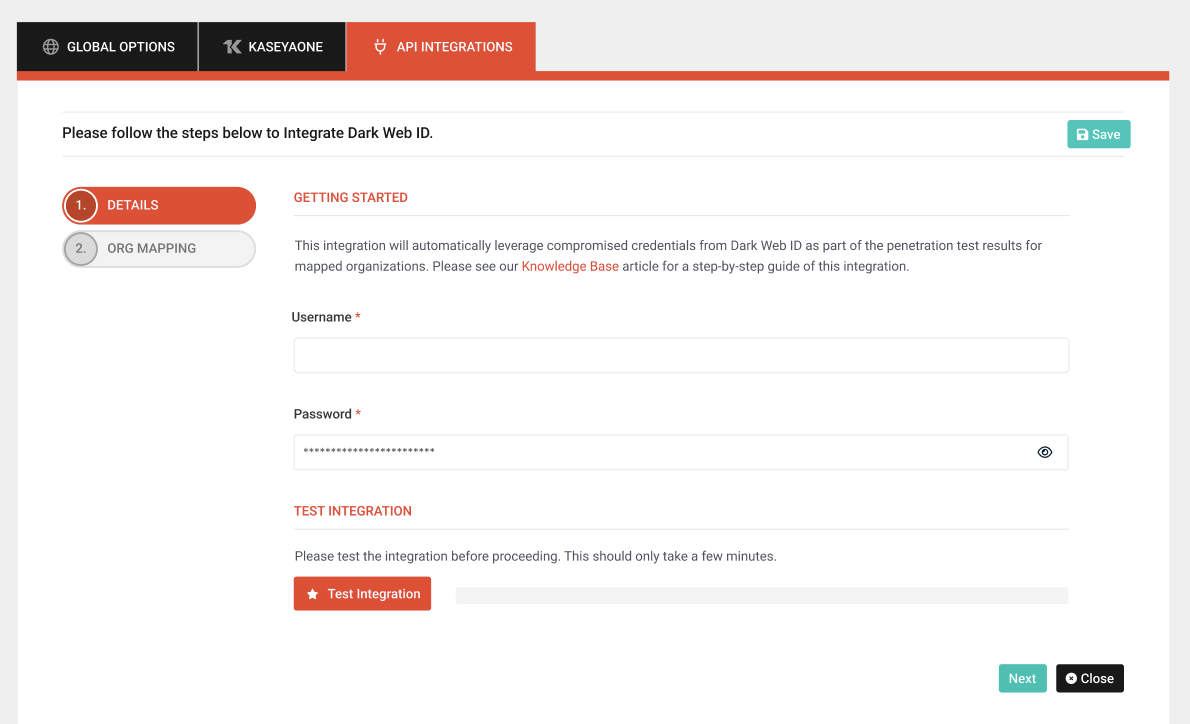Click inside the Password field
Screen dimensions: 1190x724
pyautogui.click(x=660, y=452)
